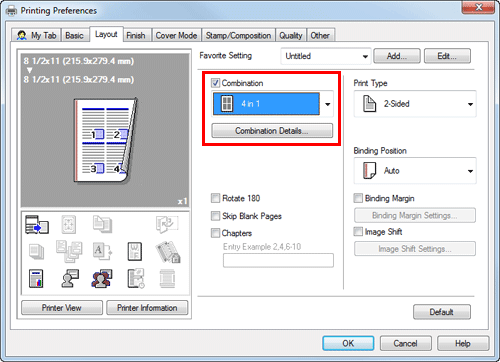Expand the Print Type 2-Sided dropdown

pyautogui.click(x=415, y=104)
